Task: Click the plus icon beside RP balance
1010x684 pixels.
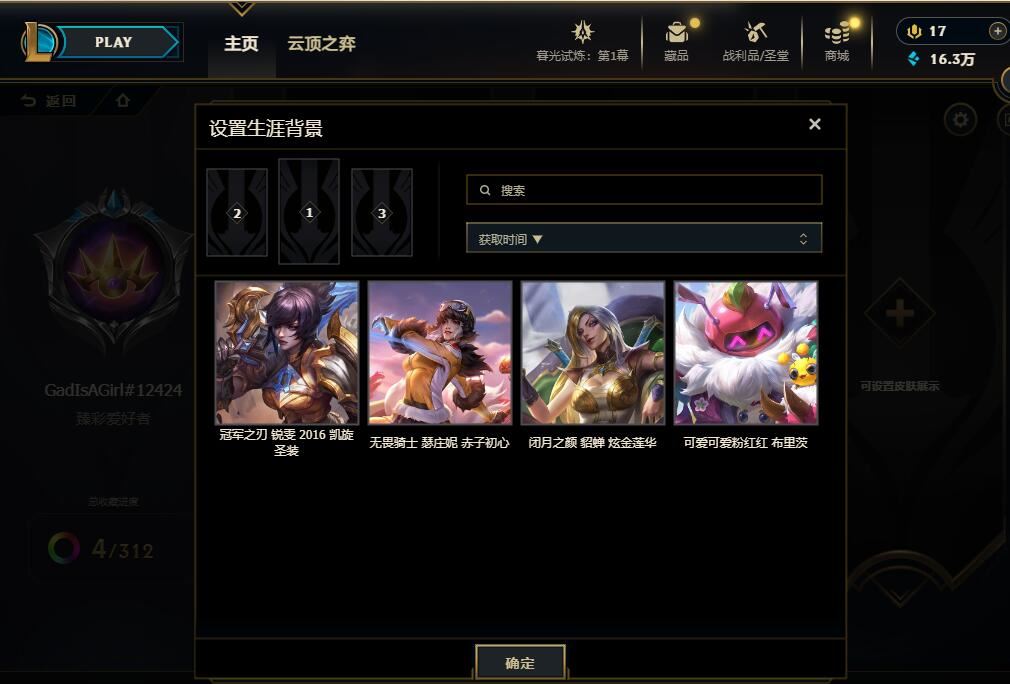Action: point(996,31)
